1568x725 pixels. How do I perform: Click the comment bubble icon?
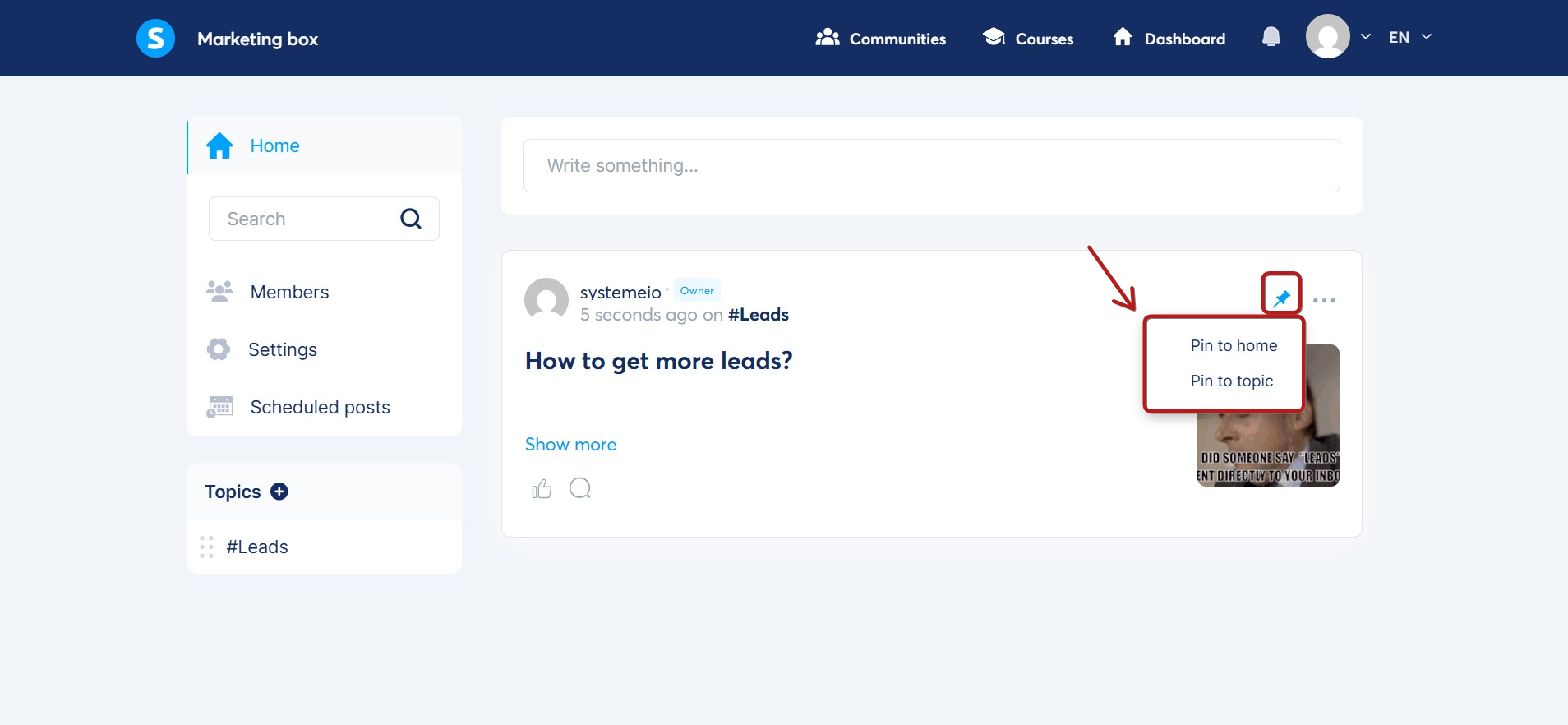click(x=580, y=488)
